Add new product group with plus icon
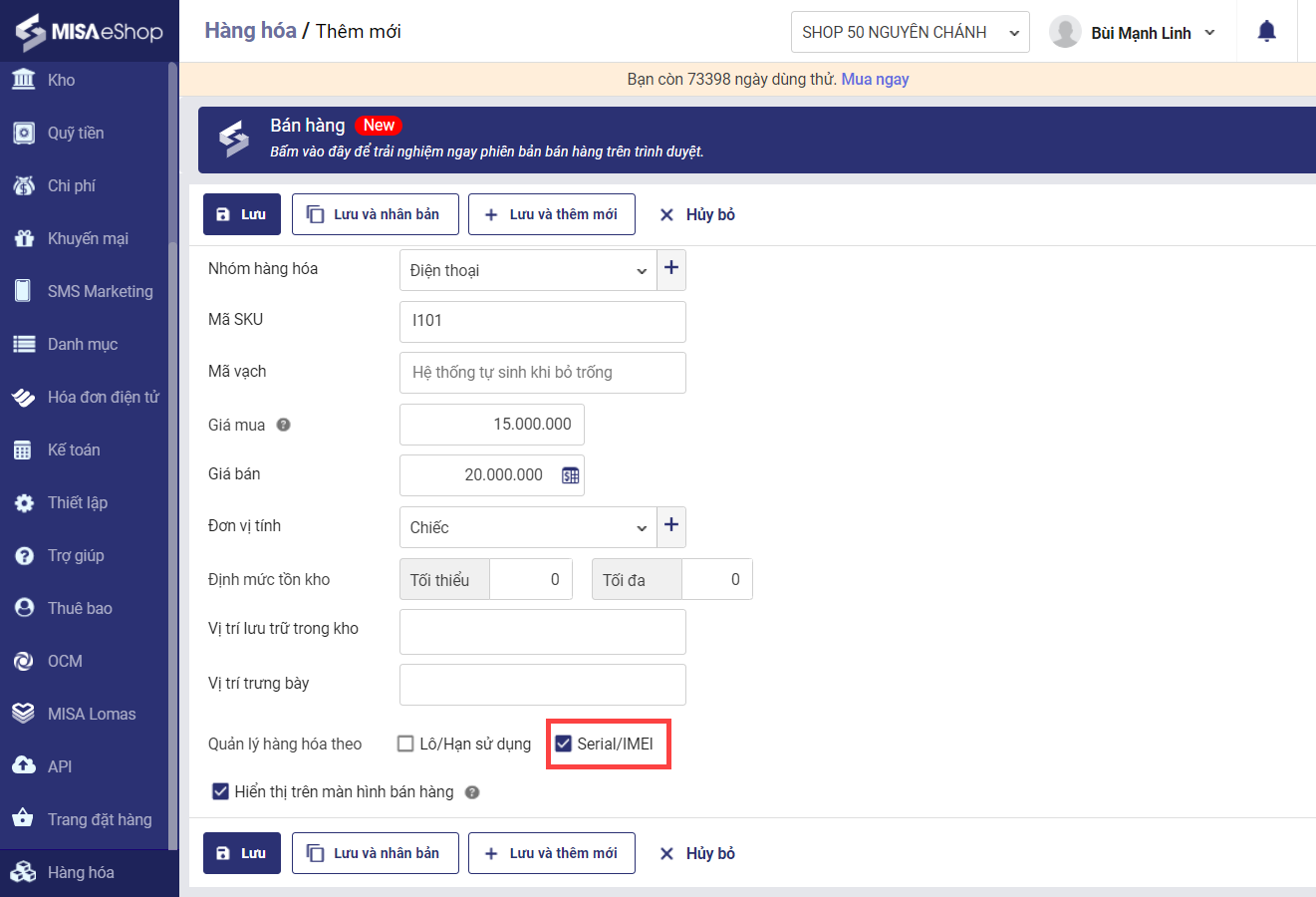Viewport: 1316px width, 897px height. 671,269
